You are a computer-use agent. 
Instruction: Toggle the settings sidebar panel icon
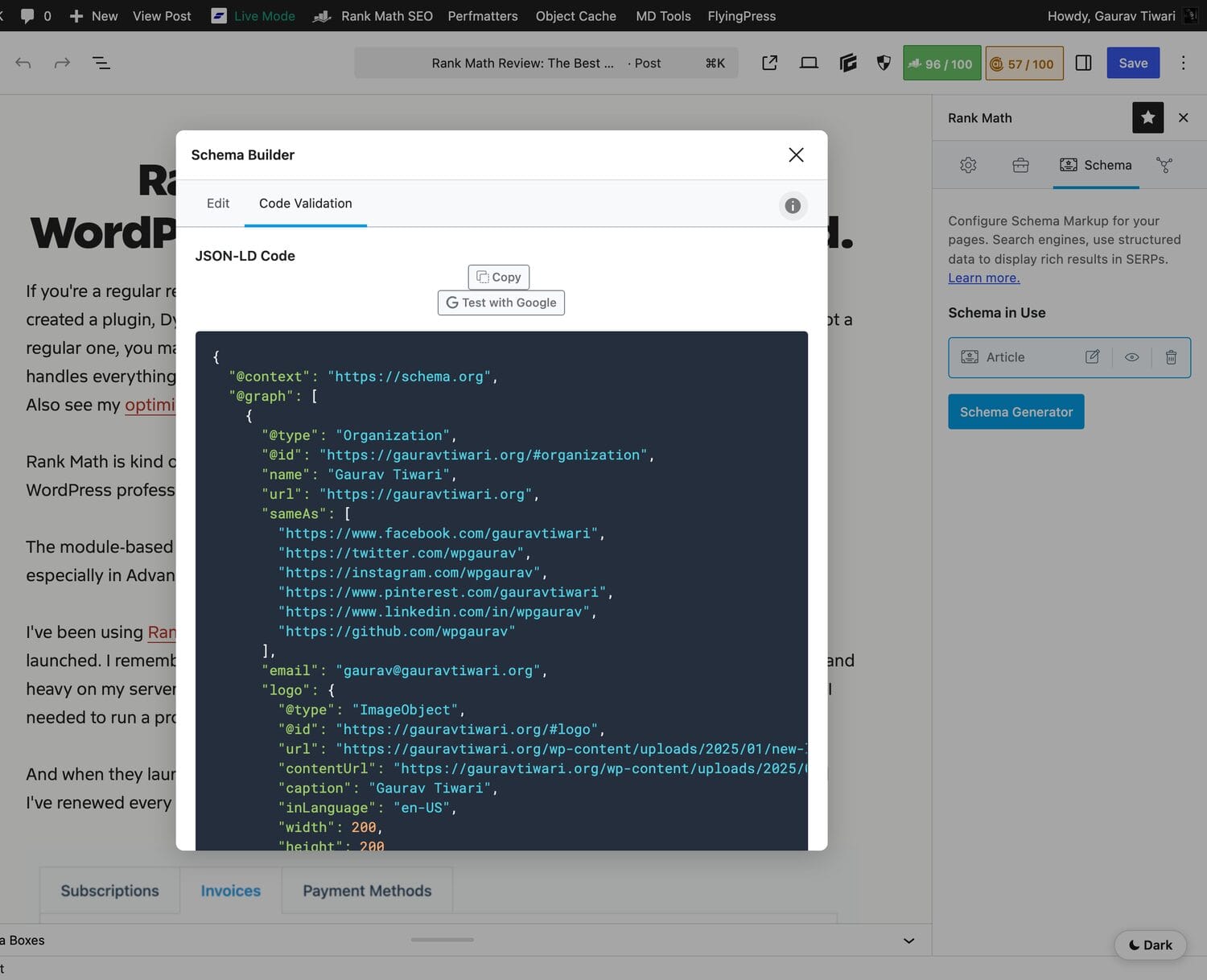(x=1084, y=63)
